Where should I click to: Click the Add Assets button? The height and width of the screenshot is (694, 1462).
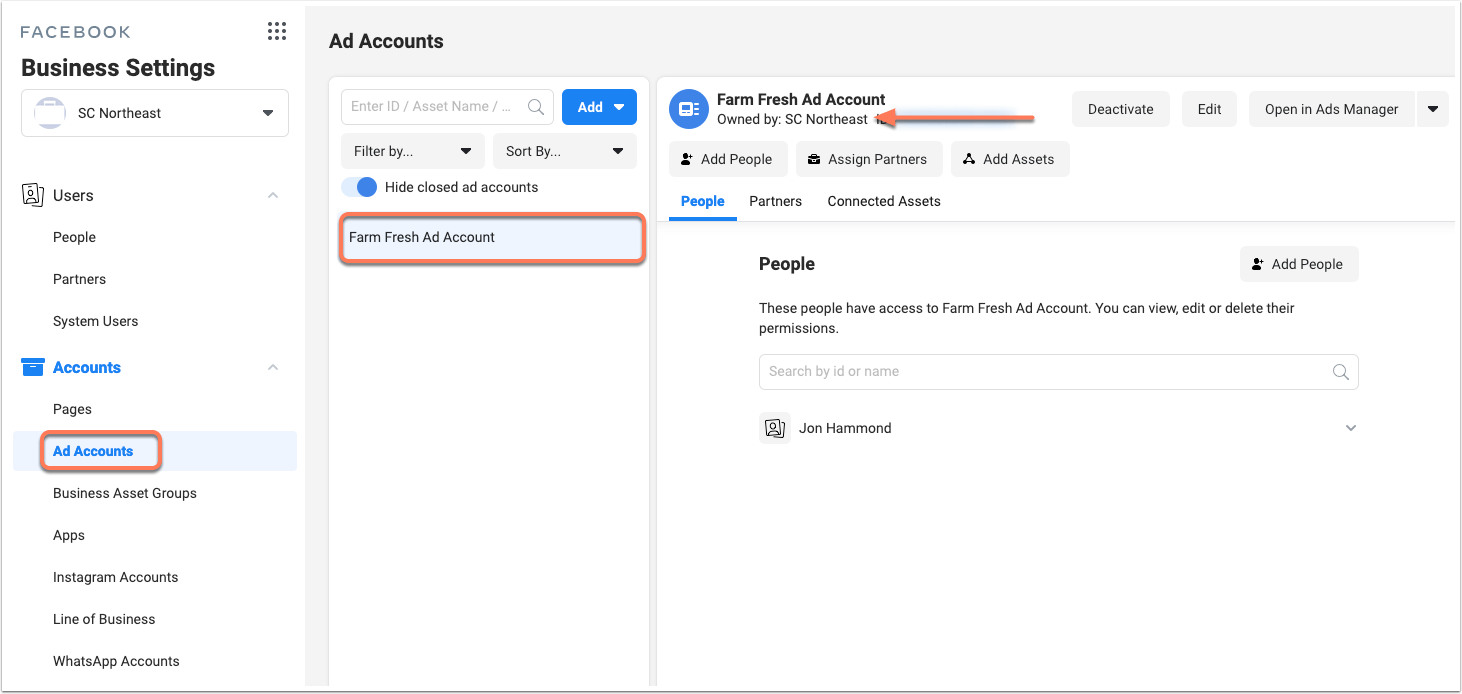tap(1010, 159)
